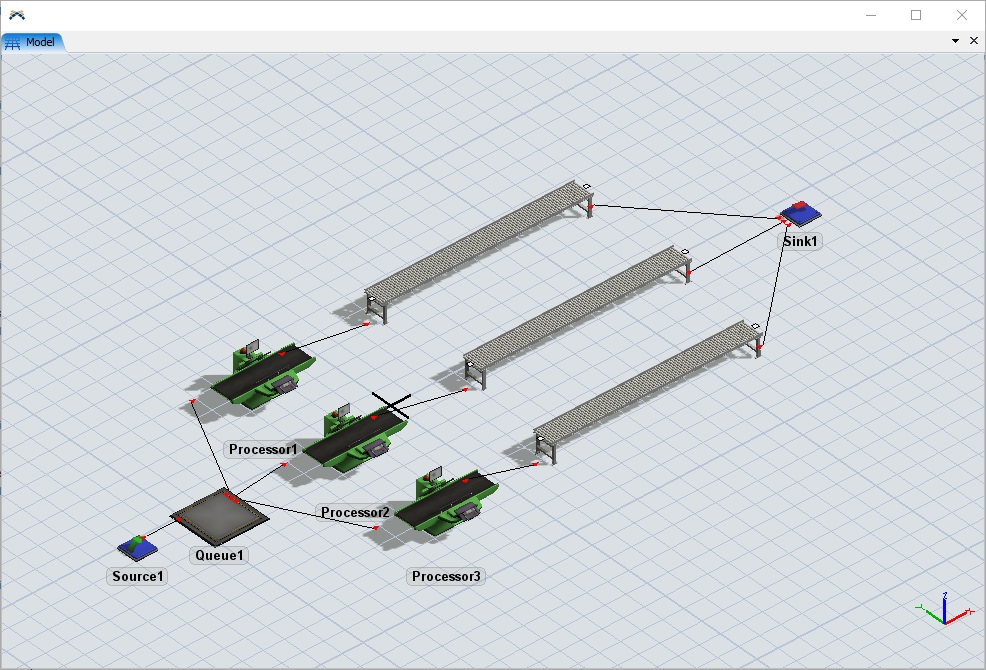The height and width of the screenshot is (670, 986).
Task: Click the Processor1 text label
Action: coord(263,450)
